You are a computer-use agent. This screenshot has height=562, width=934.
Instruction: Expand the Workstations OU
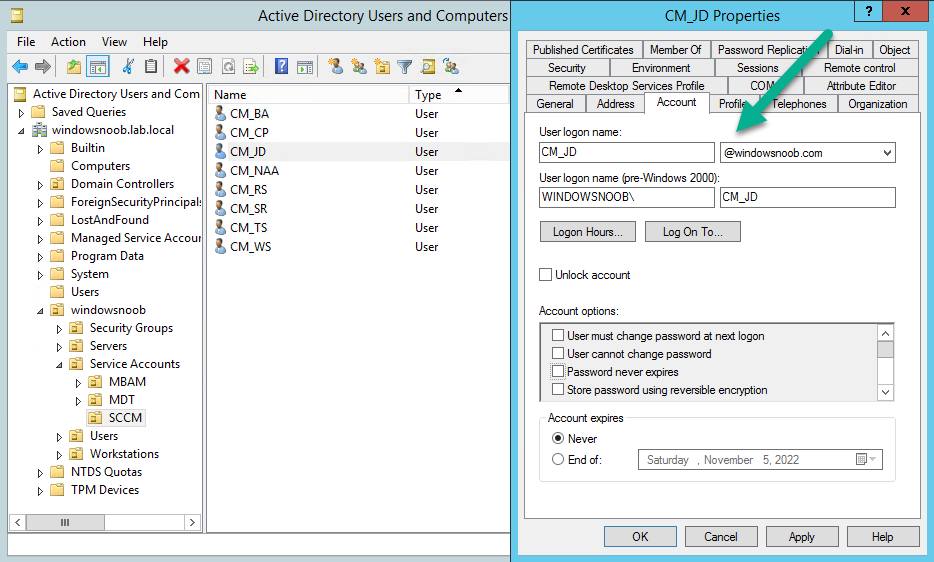(x=60, y=455)
